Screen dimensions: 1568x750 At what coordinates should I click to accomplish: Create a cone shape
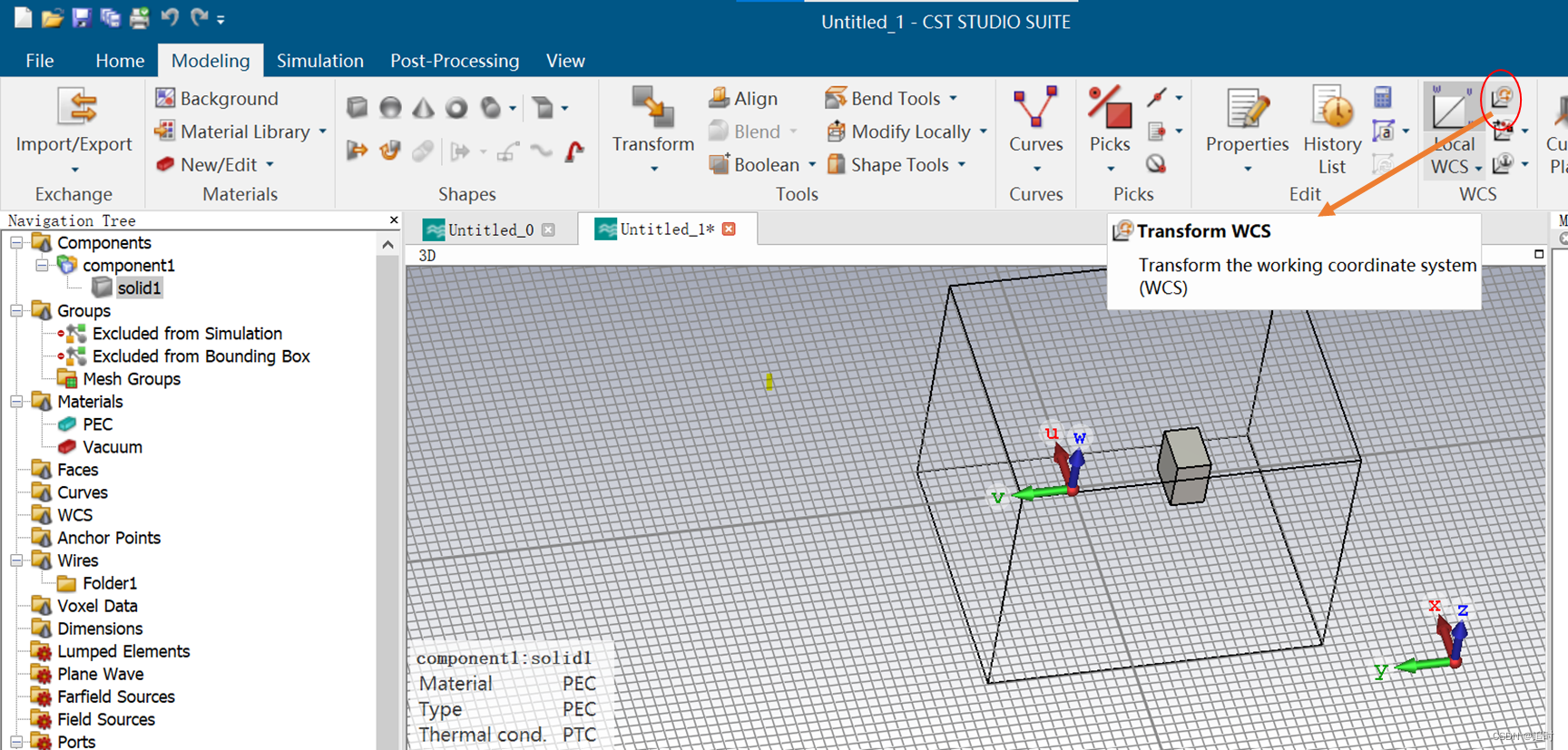tap(423, 108)
